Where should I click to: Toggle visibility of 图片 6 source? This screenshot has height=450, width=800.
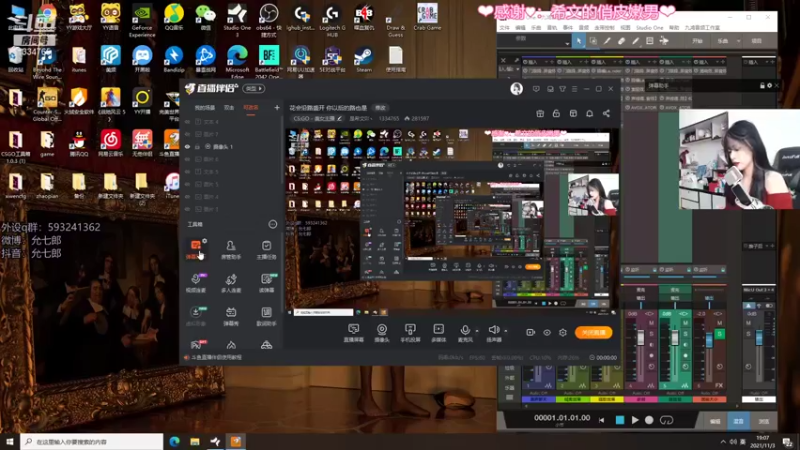pos(187,159)
